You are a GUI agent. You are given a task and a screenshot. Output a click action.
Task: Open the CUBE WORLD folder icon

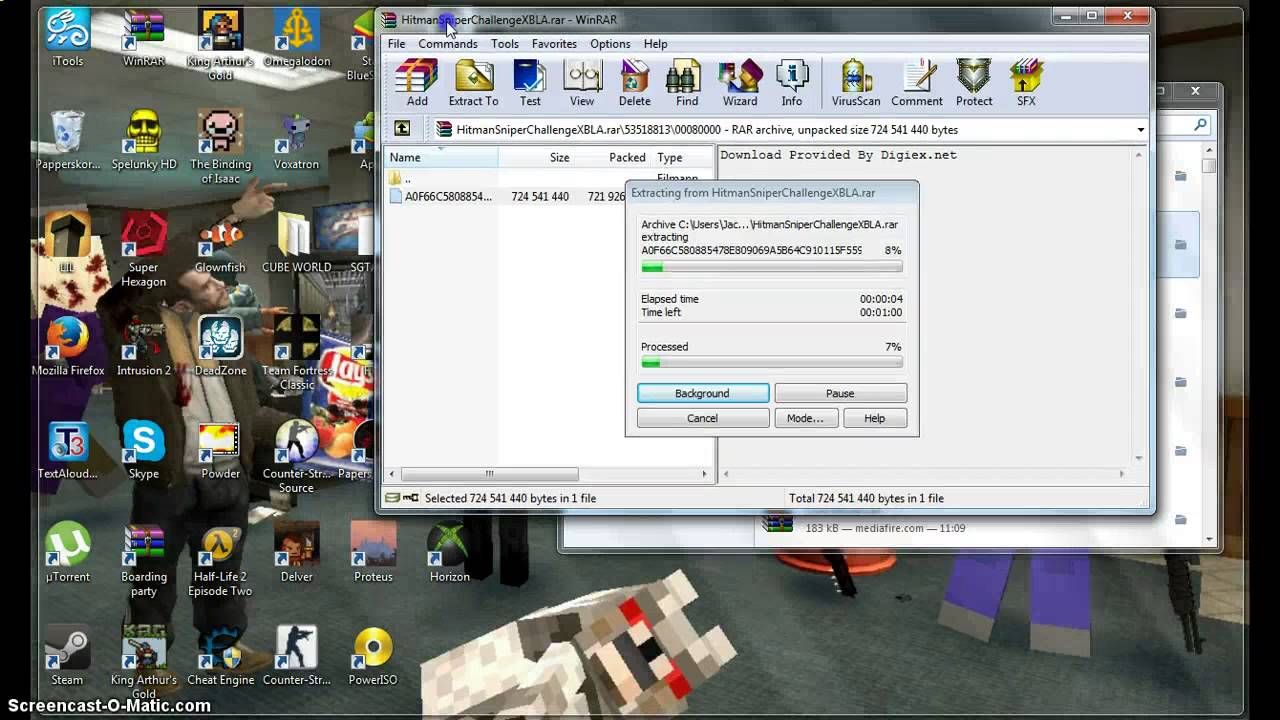(296, 244)
